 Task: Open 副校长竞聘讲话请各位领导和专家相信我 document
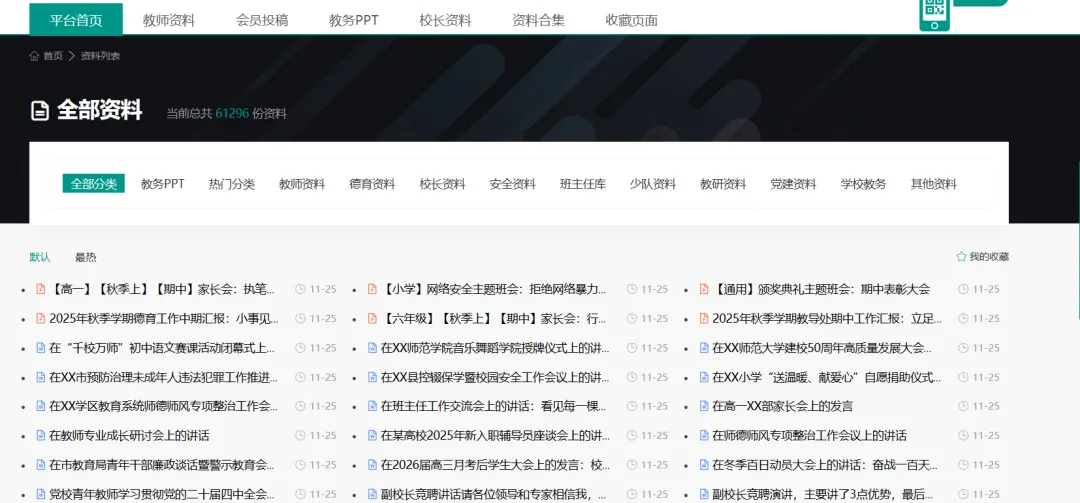(x=495, y=494)
